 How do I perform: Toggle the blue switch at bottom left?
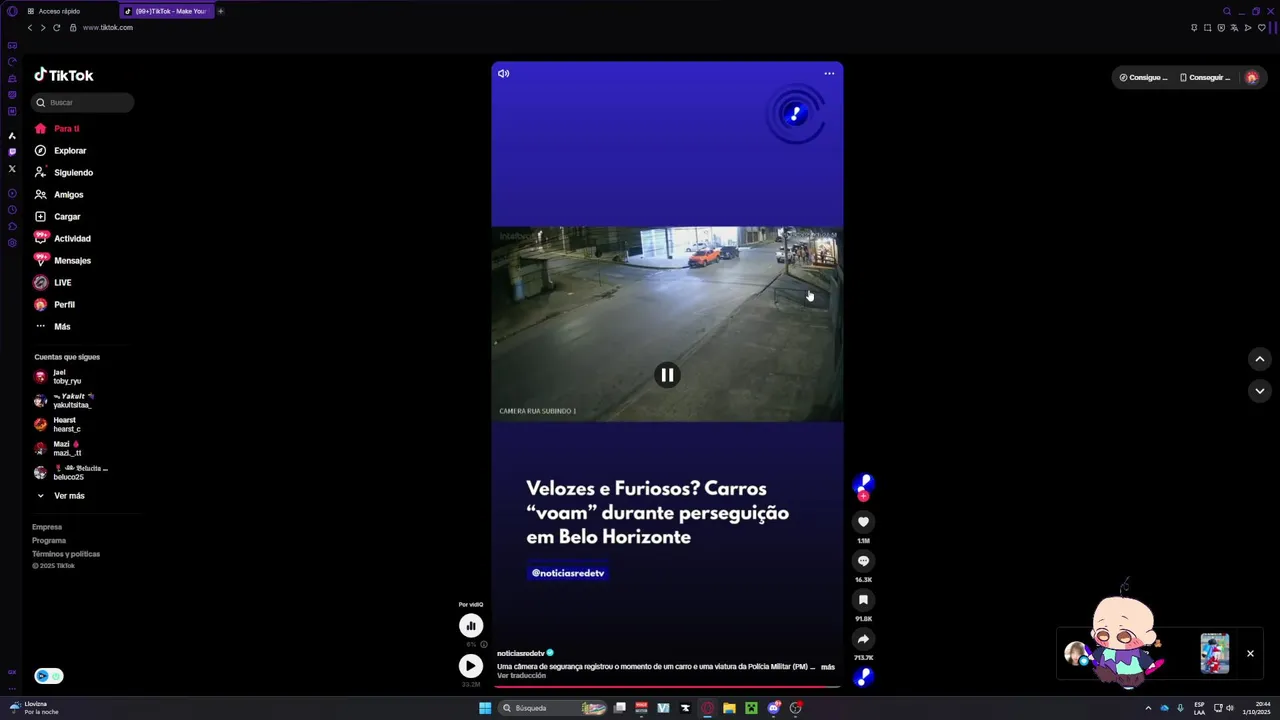(x=48, y=676)
